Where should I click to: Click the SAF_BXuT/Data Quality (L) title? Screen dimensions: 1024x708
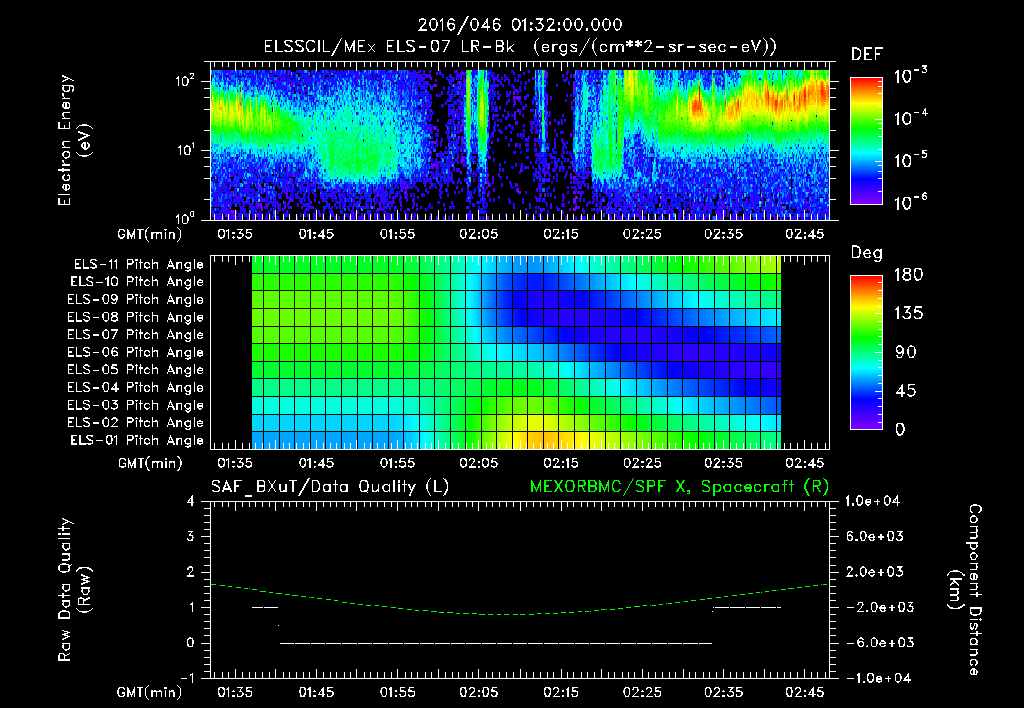330,487
